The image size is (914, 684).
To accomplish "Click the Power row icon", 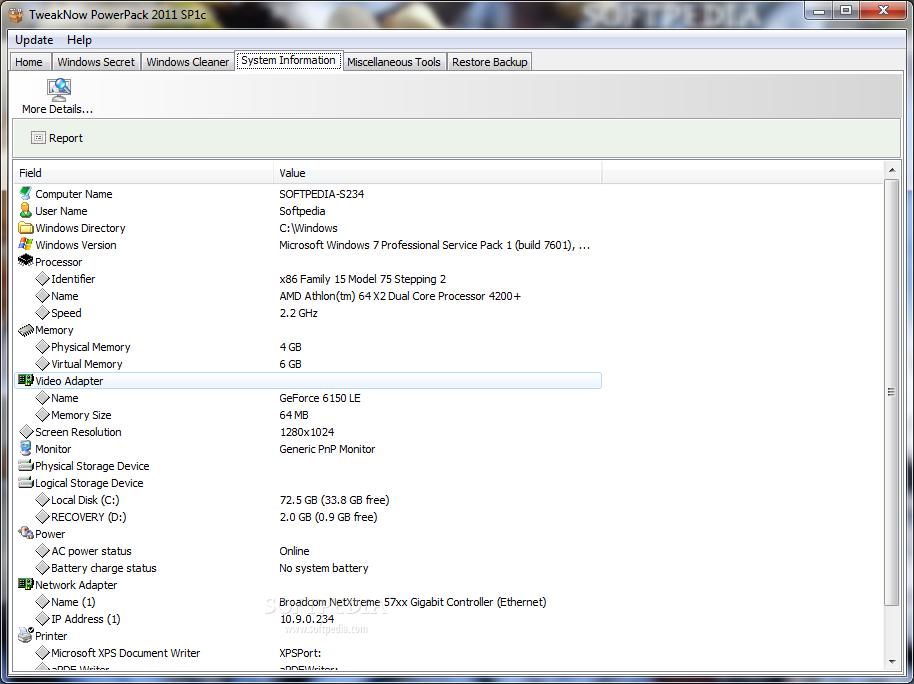I will pyautogui.click(x=26, y=533).
